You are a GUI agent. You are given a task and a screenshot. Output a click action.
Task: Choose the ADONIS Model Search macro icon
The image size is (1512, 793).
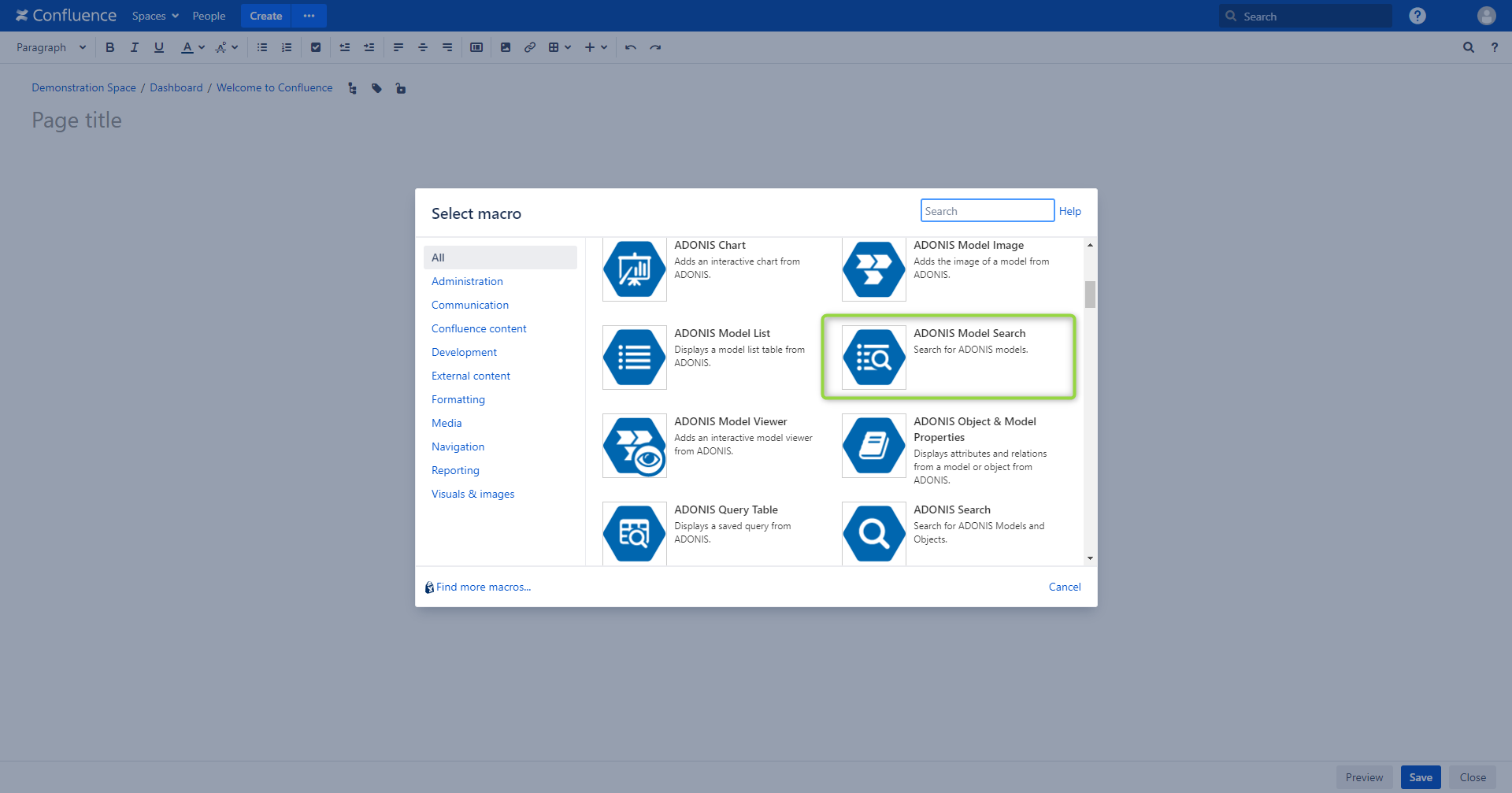tap(874, 358)
